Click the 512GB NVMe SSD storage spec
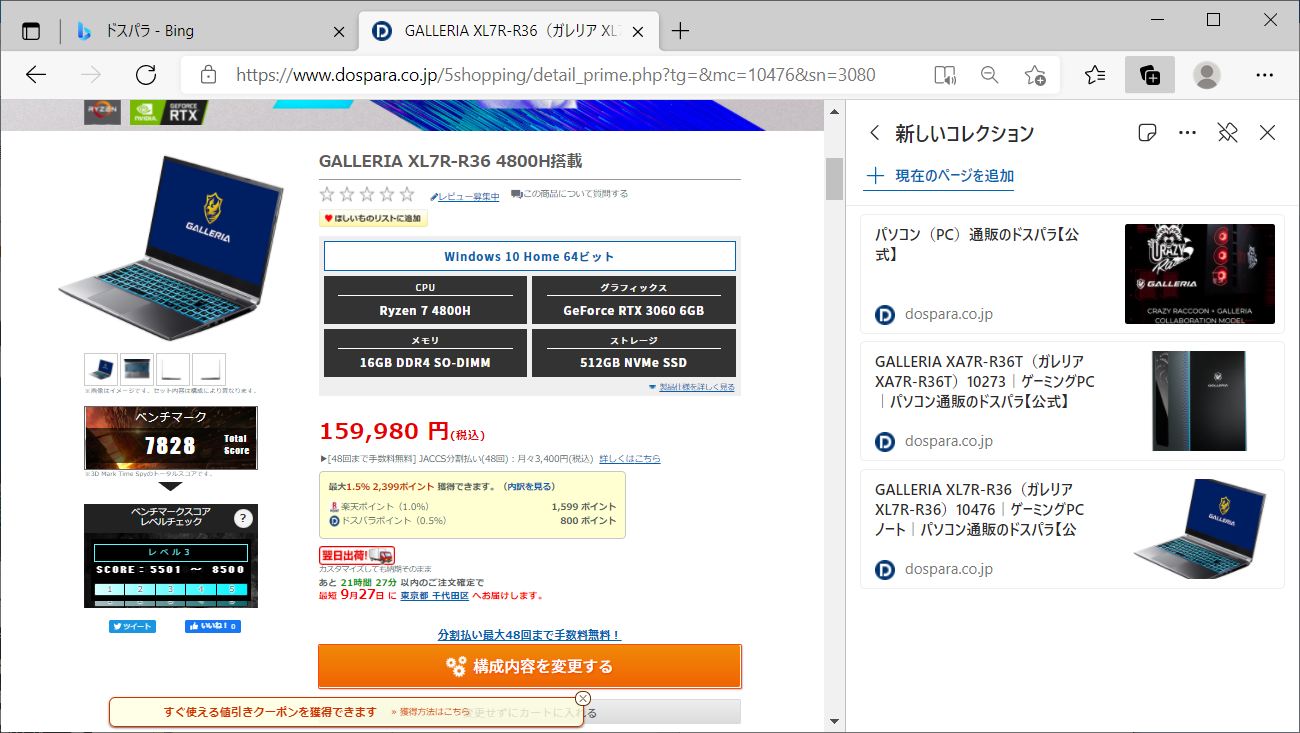Viewport: 1300px width, 733px height. [633, 352]
